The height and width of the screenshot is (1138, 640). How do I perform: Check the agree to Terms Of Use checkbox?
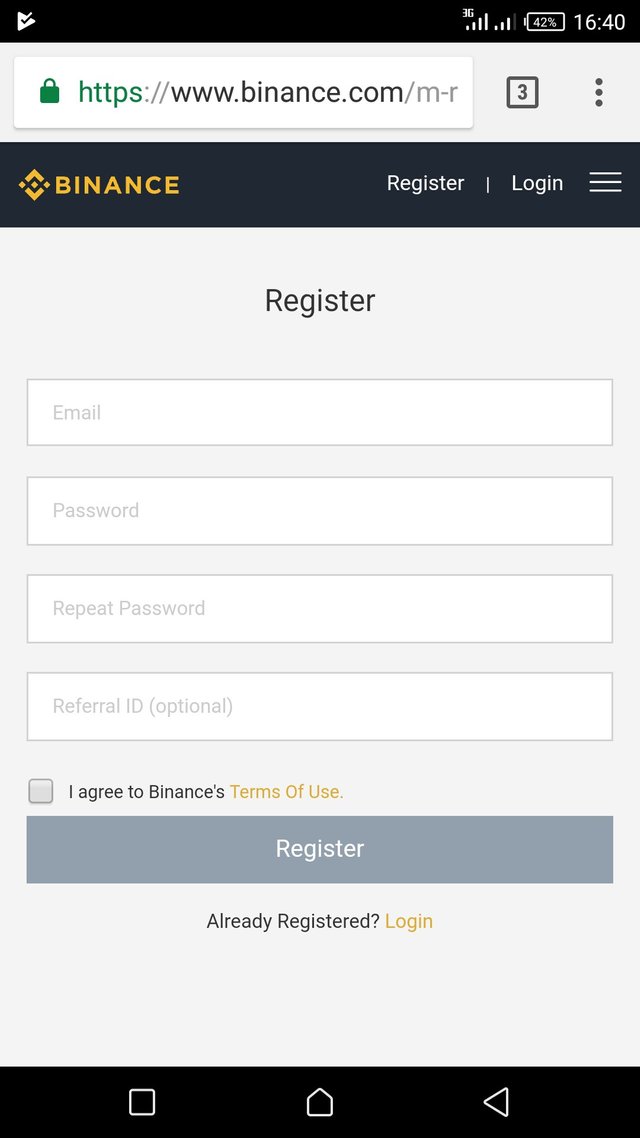pos(41,791)
